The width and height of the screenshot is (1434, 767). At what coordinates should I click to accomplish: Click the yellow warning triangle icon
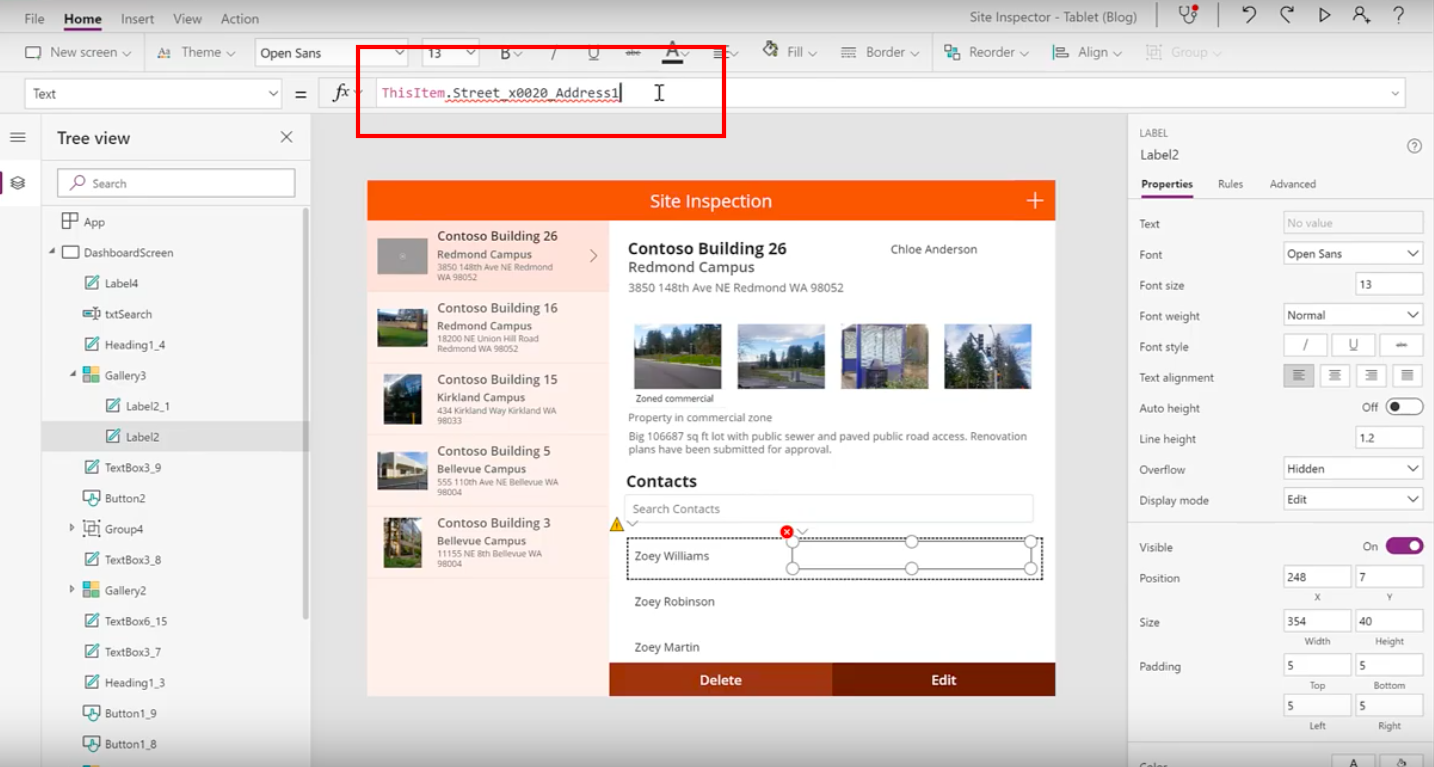[617, 524]
